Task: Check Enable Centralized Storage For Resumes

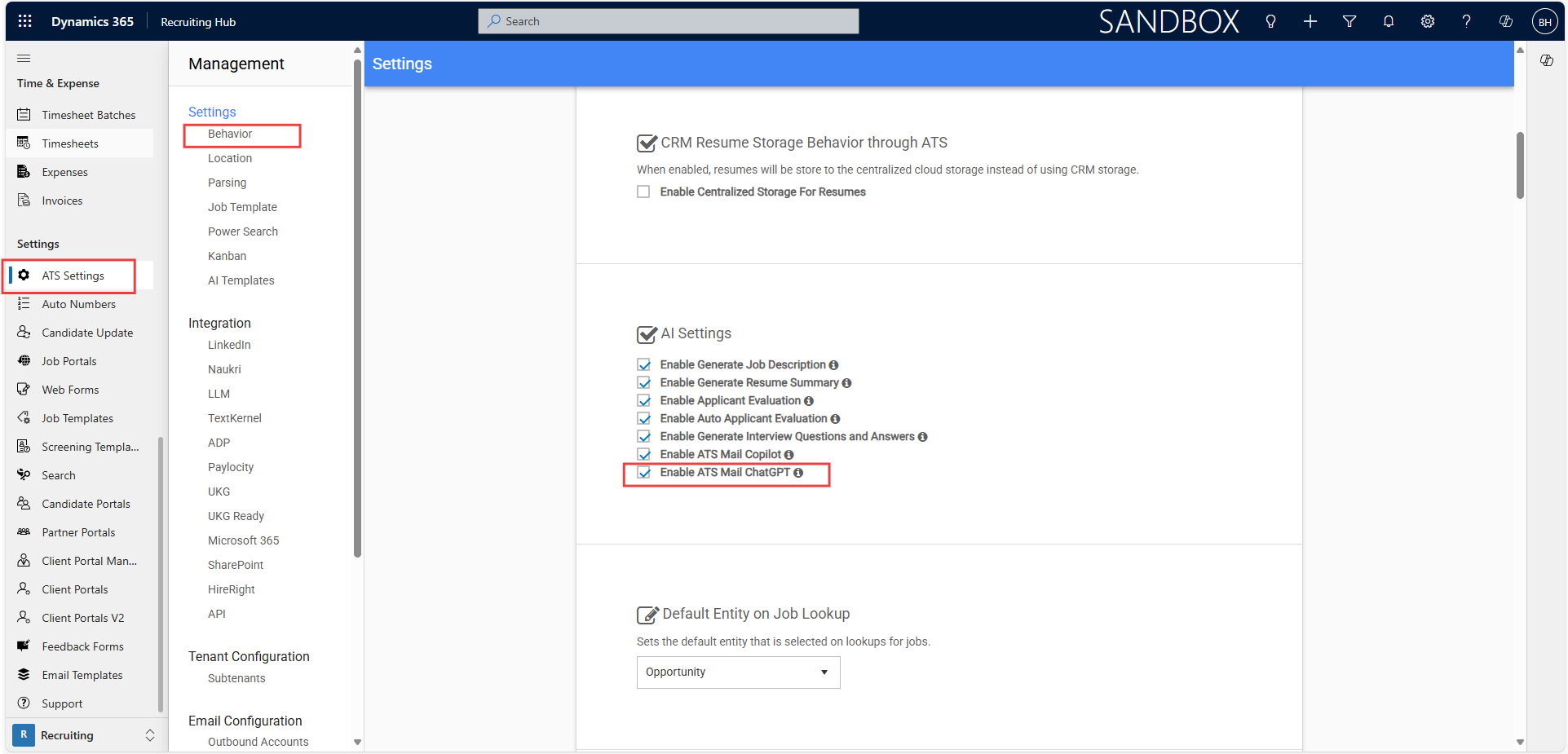Action: 643,192
